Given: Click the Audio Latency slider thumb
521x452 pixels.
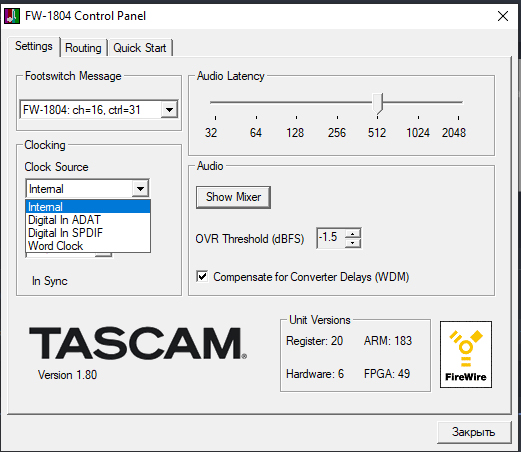Looking at the screenshot, I should pyautogui.click(x=377, y=104).
